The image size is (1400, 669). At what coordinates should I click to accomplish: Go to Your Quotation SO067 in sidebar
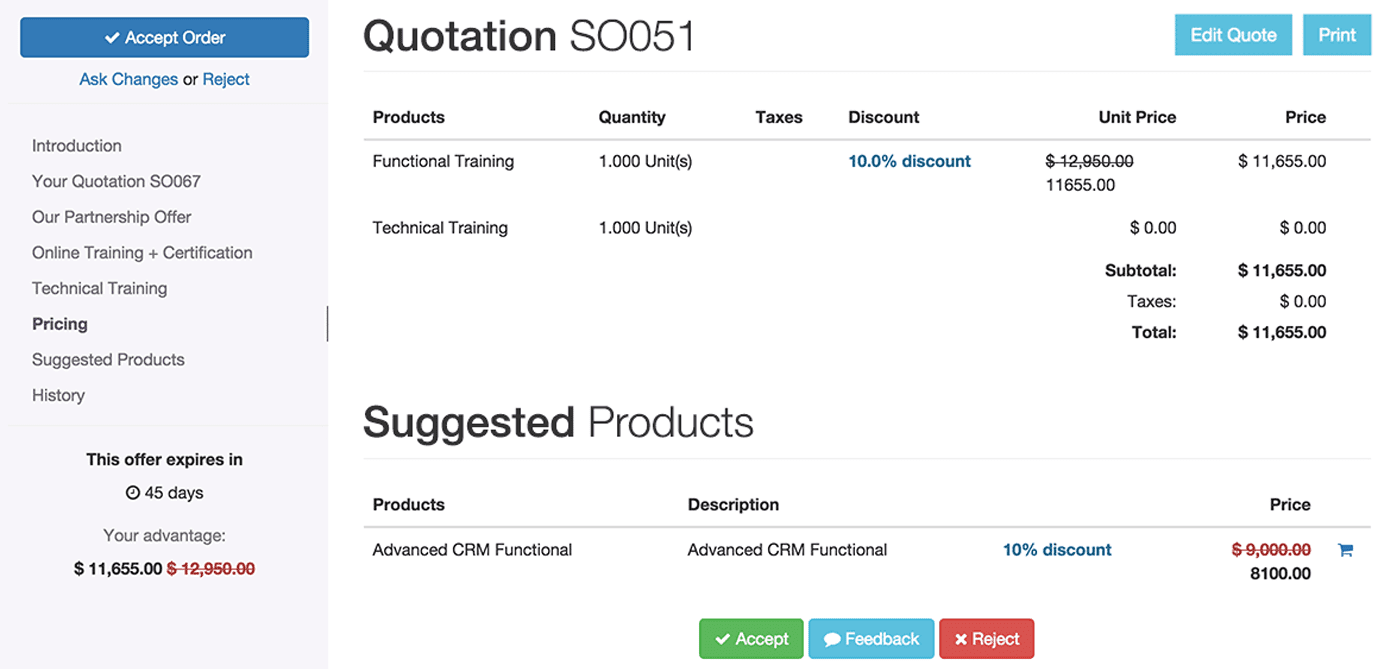point(116,181)
